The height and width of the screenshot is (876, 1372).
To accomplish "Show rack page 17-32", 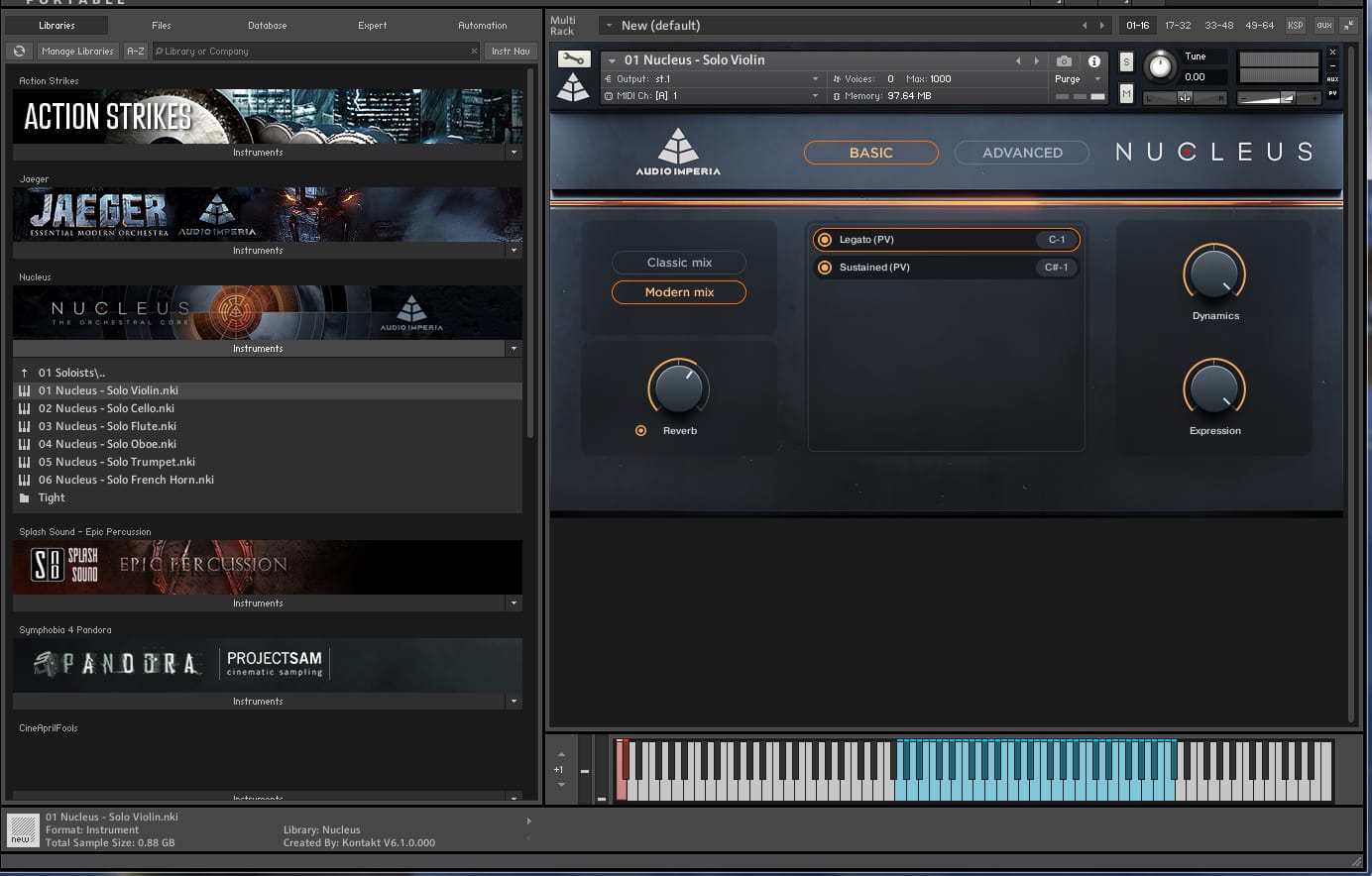I will (1178, 25).
